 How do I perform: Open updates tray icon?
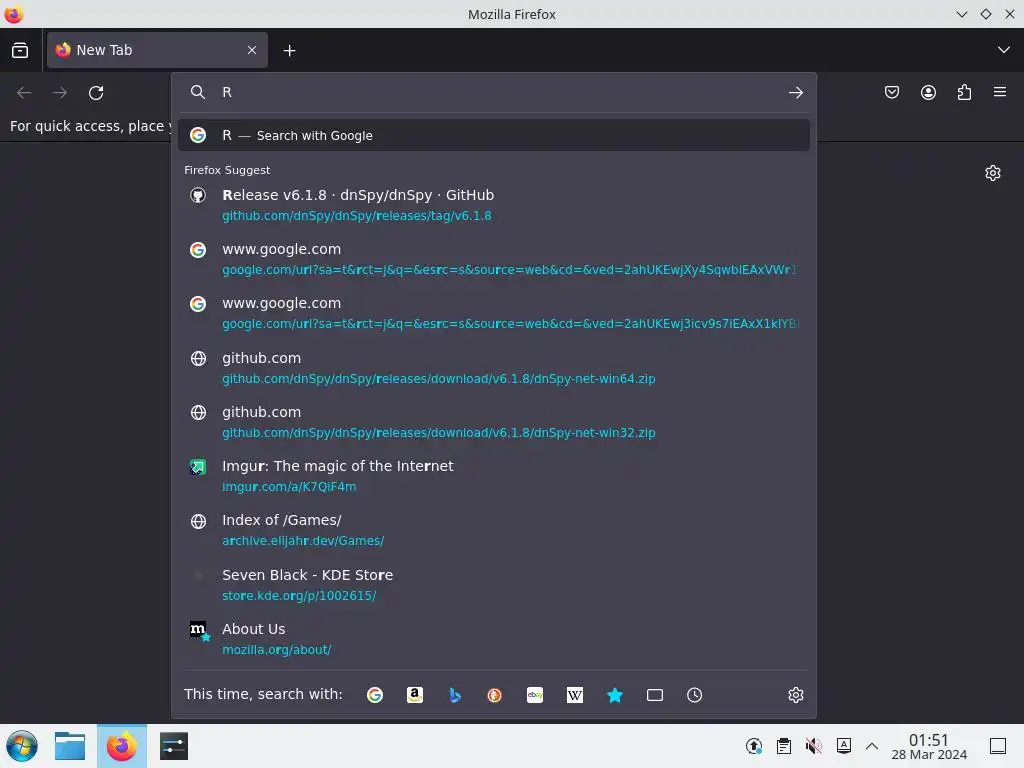[754, 746]
